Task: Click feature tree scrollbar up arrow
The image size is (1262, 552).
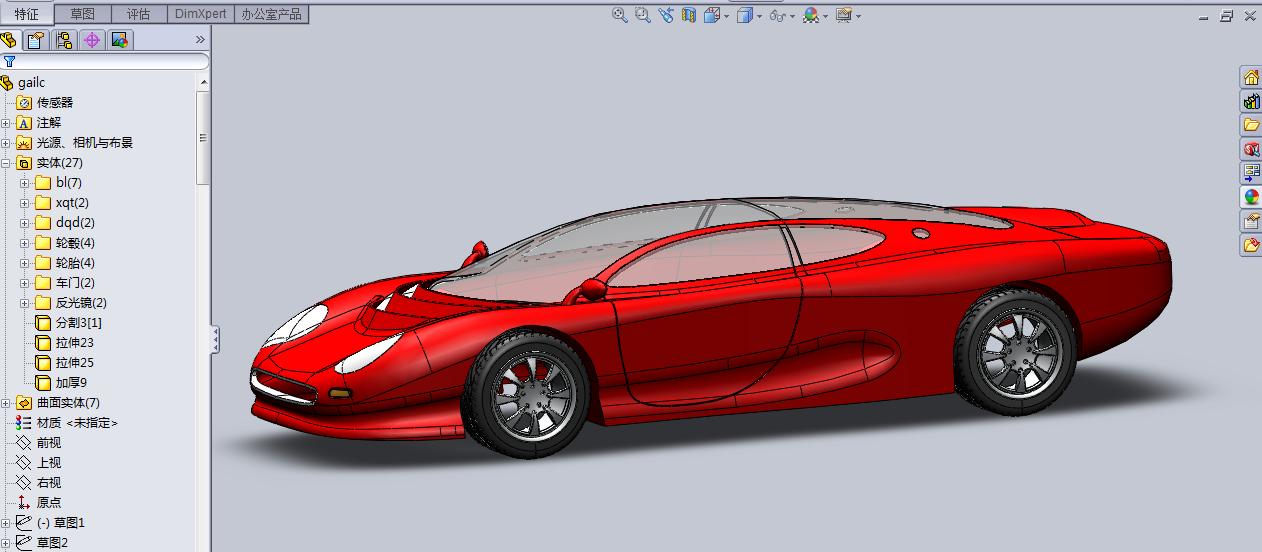Action: pyautogui.click(x=204, y=82)
